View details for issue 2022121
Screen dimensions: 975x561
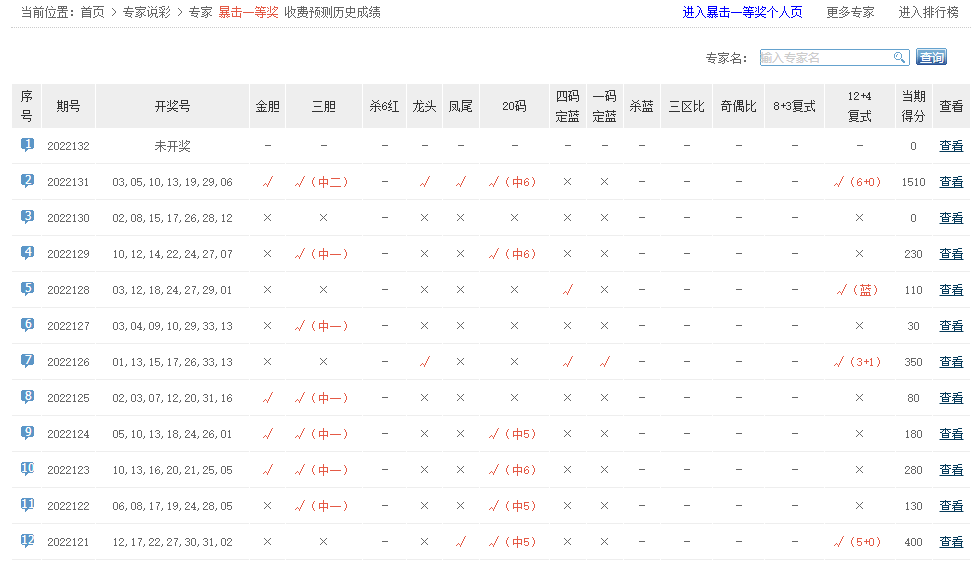(x=951, y=542)
